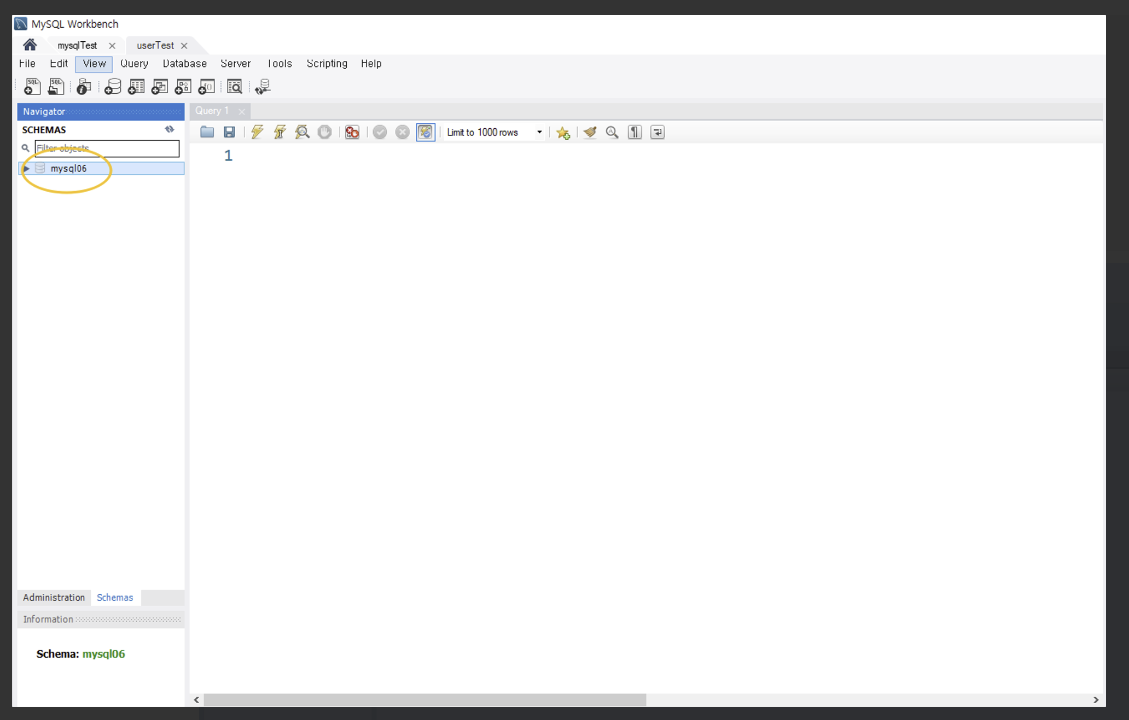Reconnect to DBMS icon

point(263,87)
